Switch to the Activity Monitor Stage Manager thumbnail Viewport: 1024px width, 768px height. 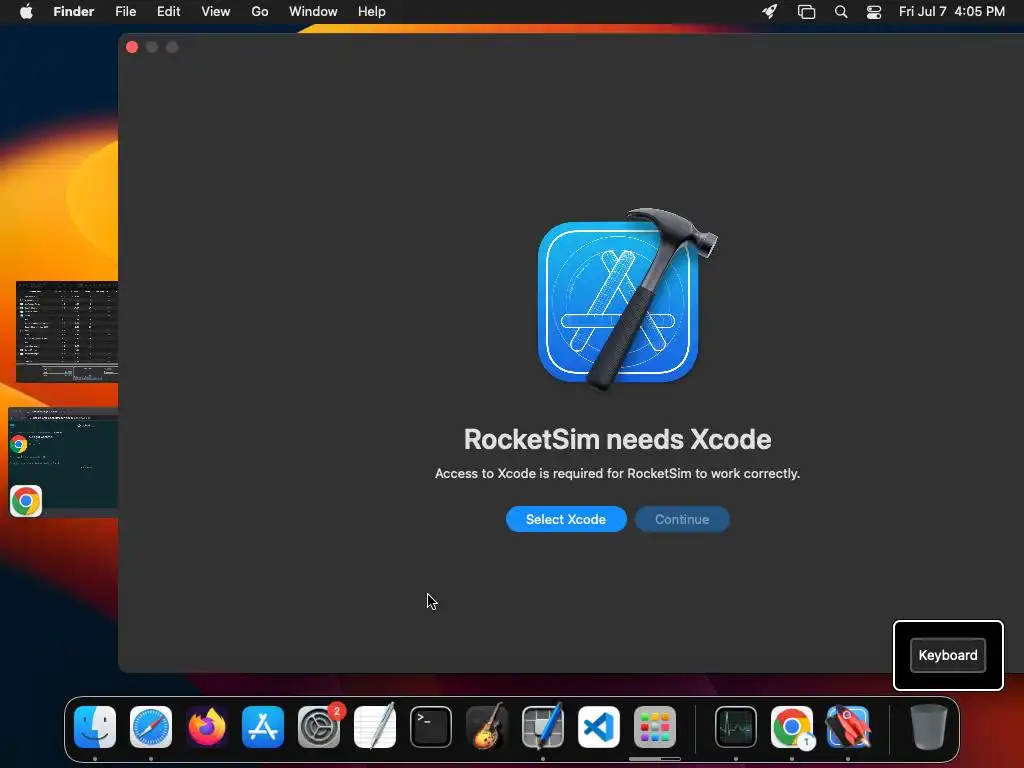[67, 332]
